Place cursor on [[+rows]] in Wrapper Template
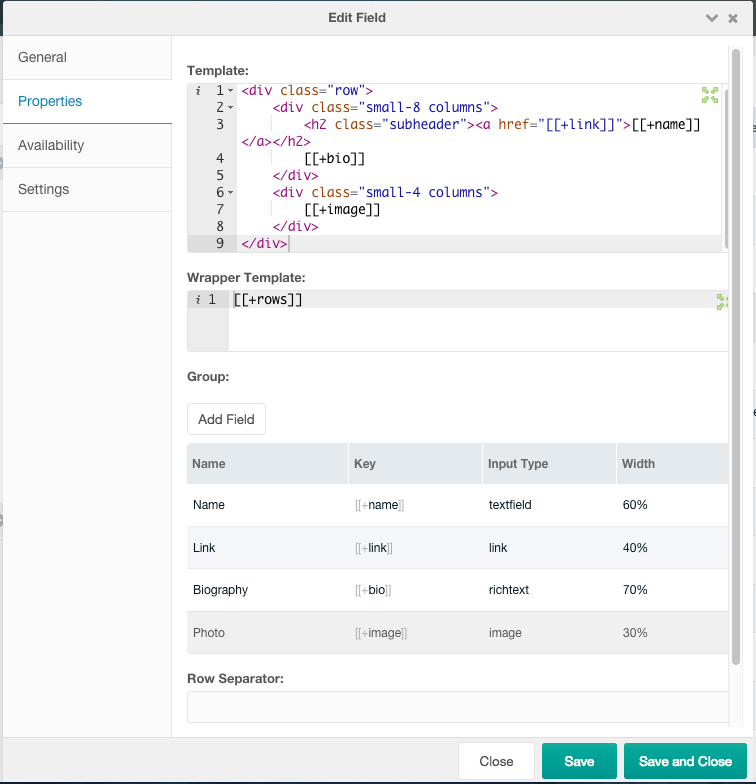This screenshot has height=784, width=756. [268, 300]
